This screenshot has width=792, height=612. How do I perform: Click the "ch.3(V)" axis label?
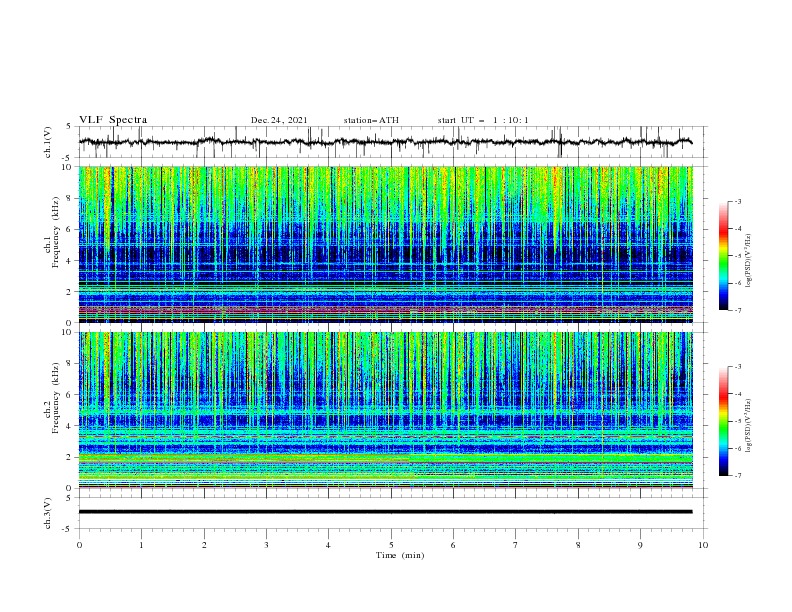pos(48,513)
